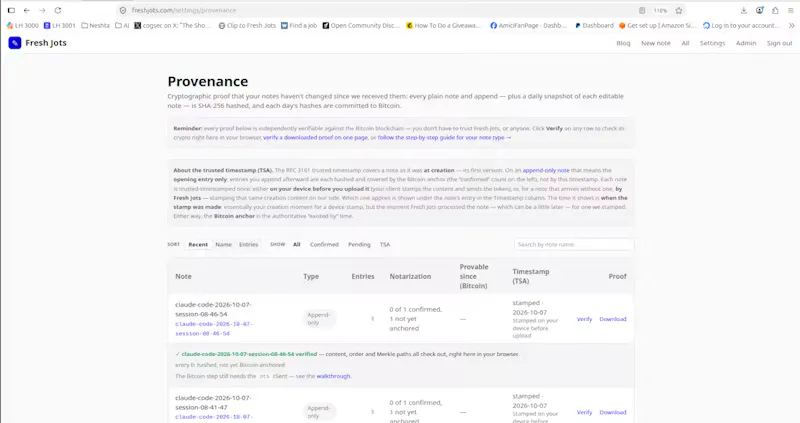
Task: Click the Fresh Jots logo icon
Action: 15,43
